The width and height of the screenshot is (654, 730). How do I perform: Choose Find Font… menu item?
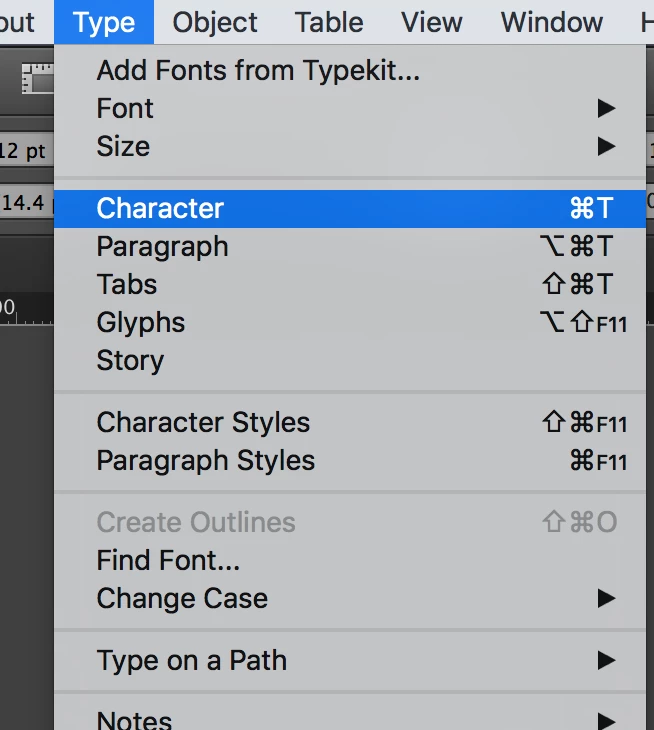coord(350,560)
